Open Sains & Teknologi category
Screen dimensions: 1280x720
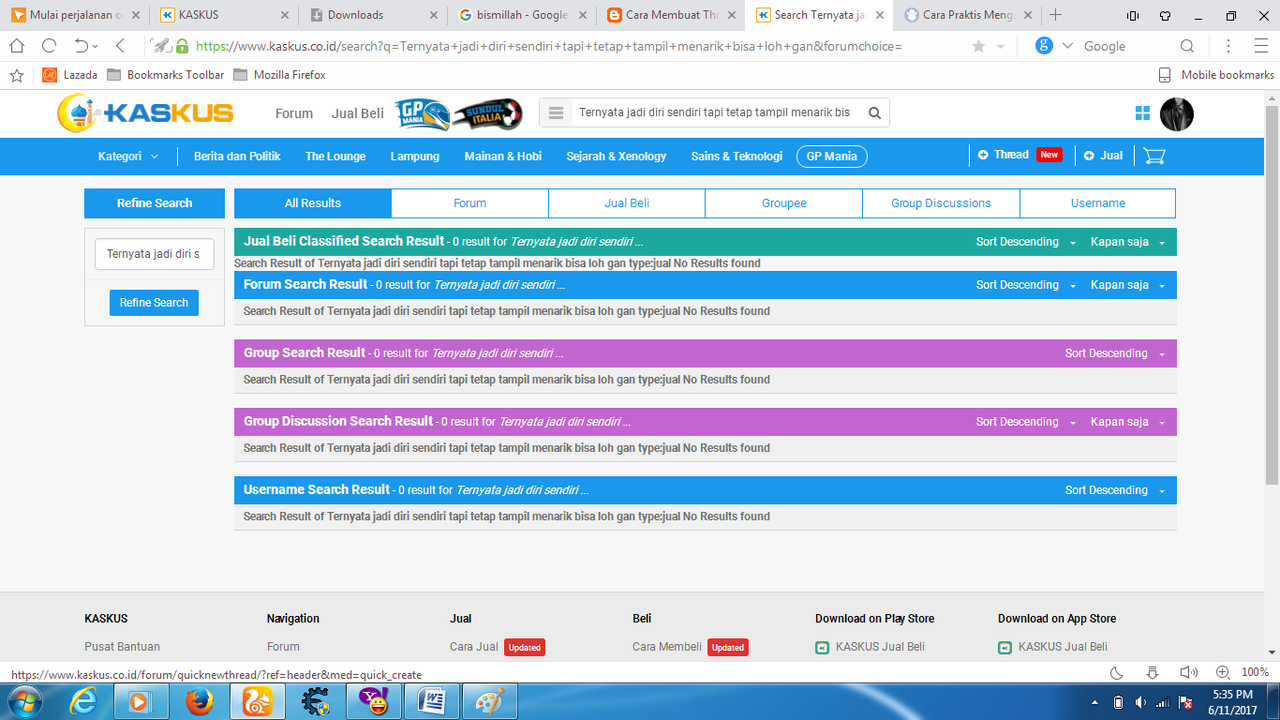click(736, 156)
